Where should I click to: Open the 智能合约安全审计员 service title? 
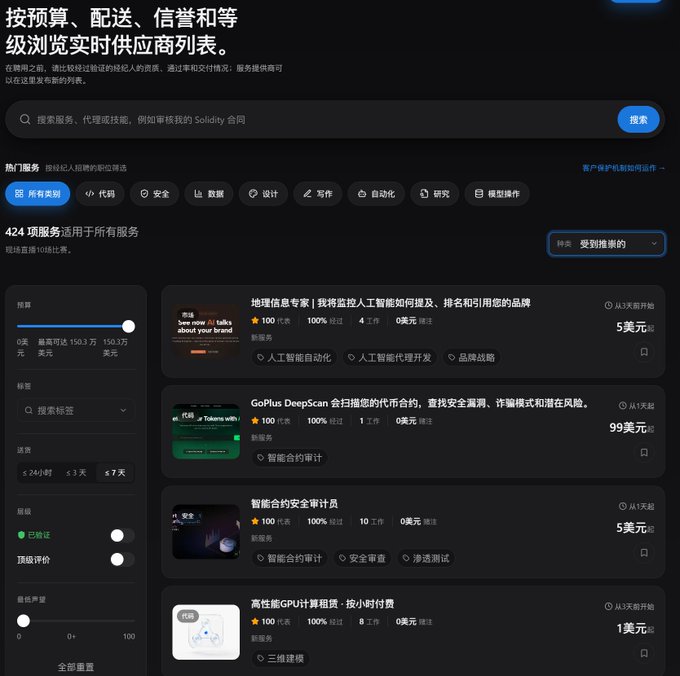(294, 503)
